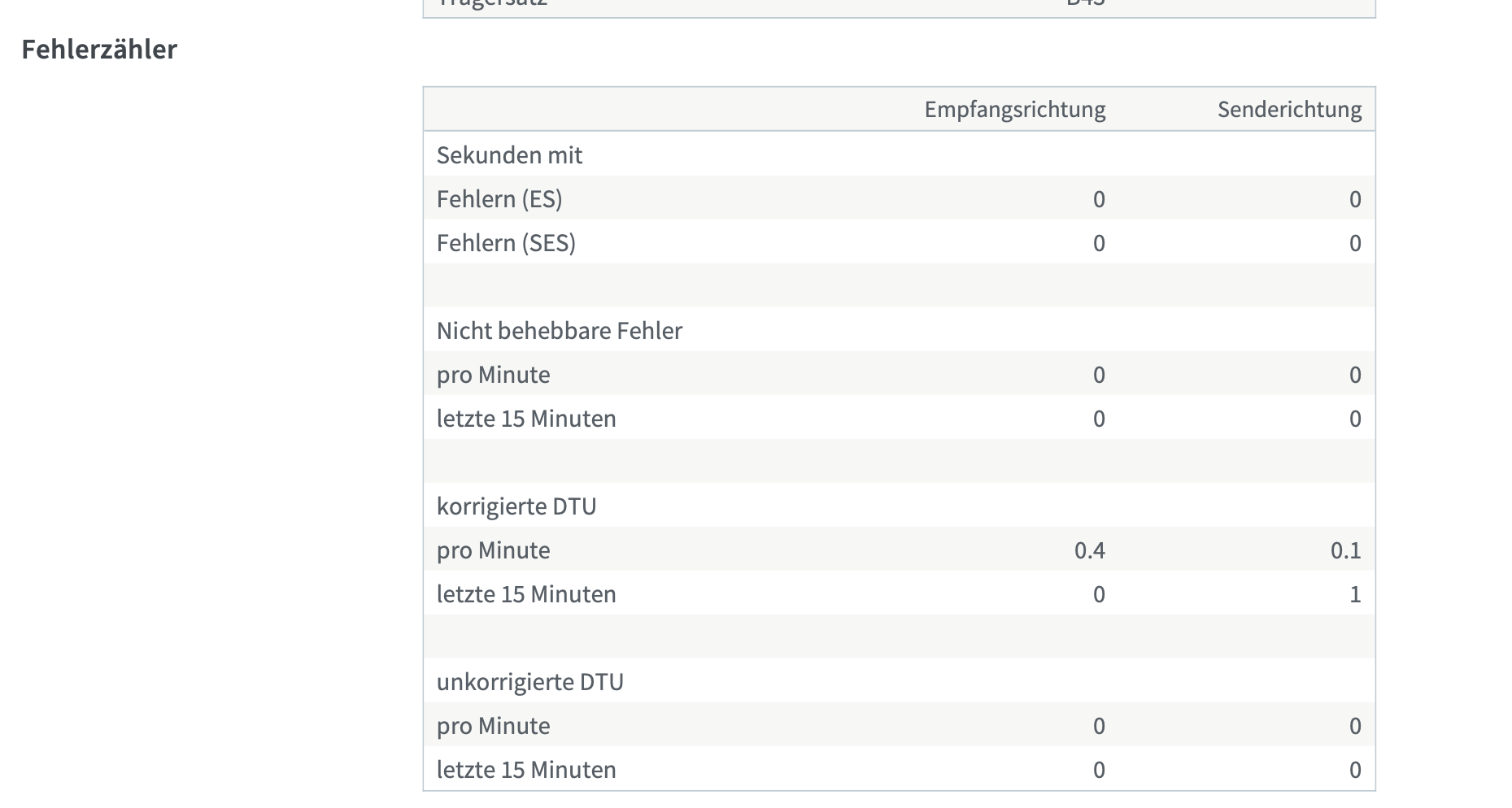Select the Senderichtung column header
Viewport: 1512px width, 808px height.
(1289, 110)
